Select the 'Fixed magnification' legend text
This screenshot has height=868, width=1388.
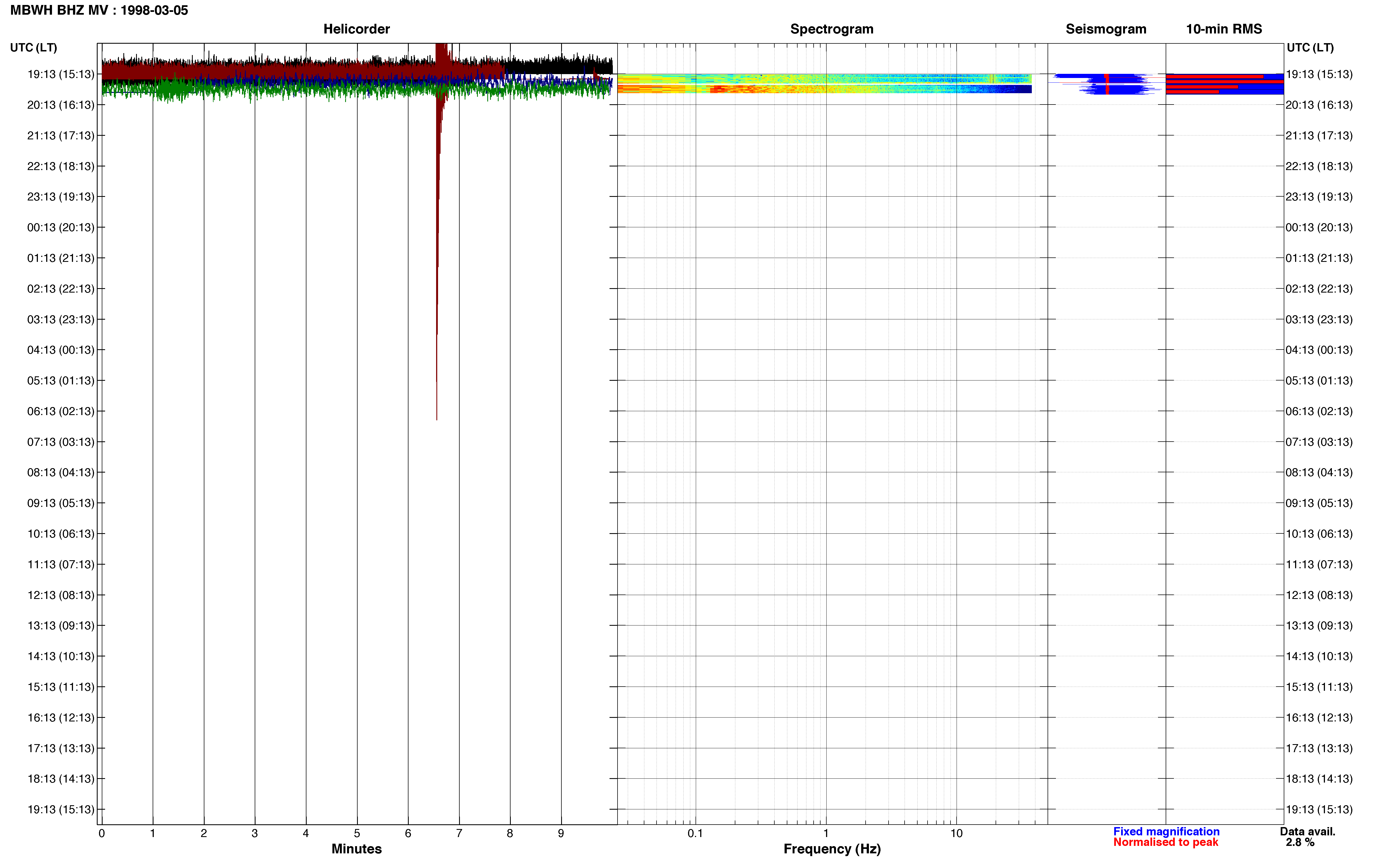1166,831
